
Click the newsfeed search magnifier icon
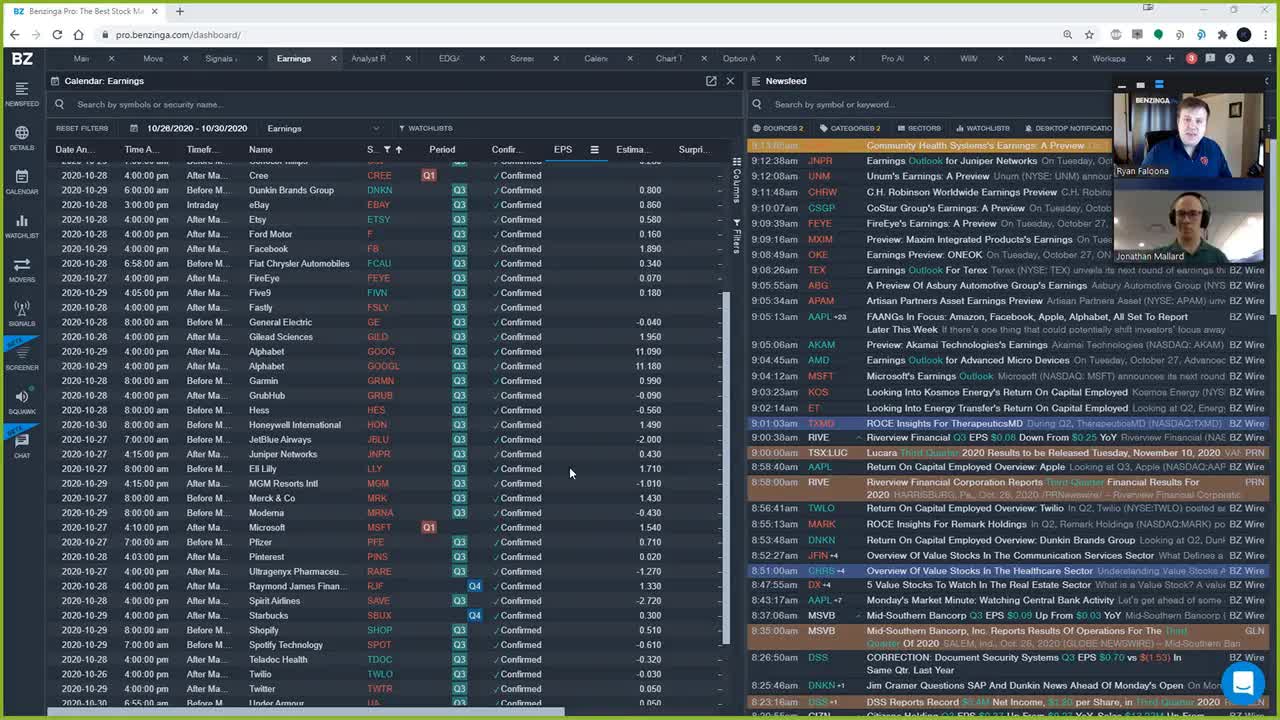coord(757,104)
